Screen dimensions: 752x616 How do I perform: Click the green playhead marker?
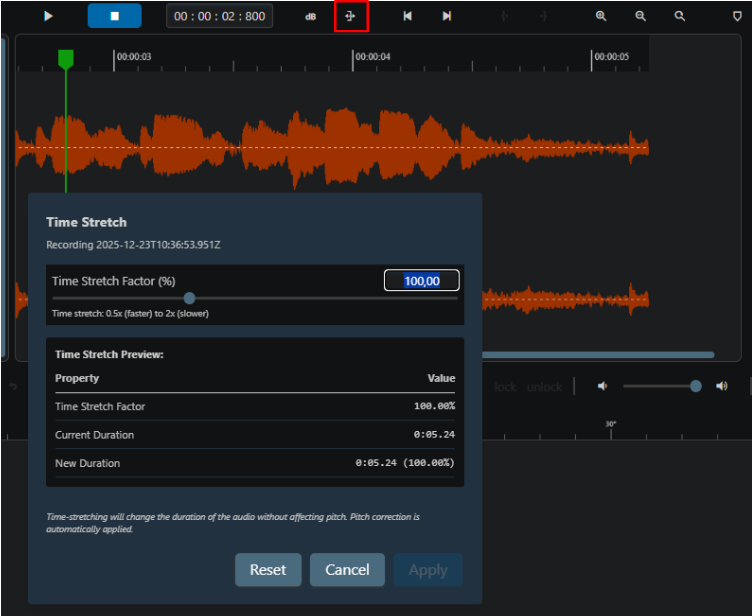point(66,59)
